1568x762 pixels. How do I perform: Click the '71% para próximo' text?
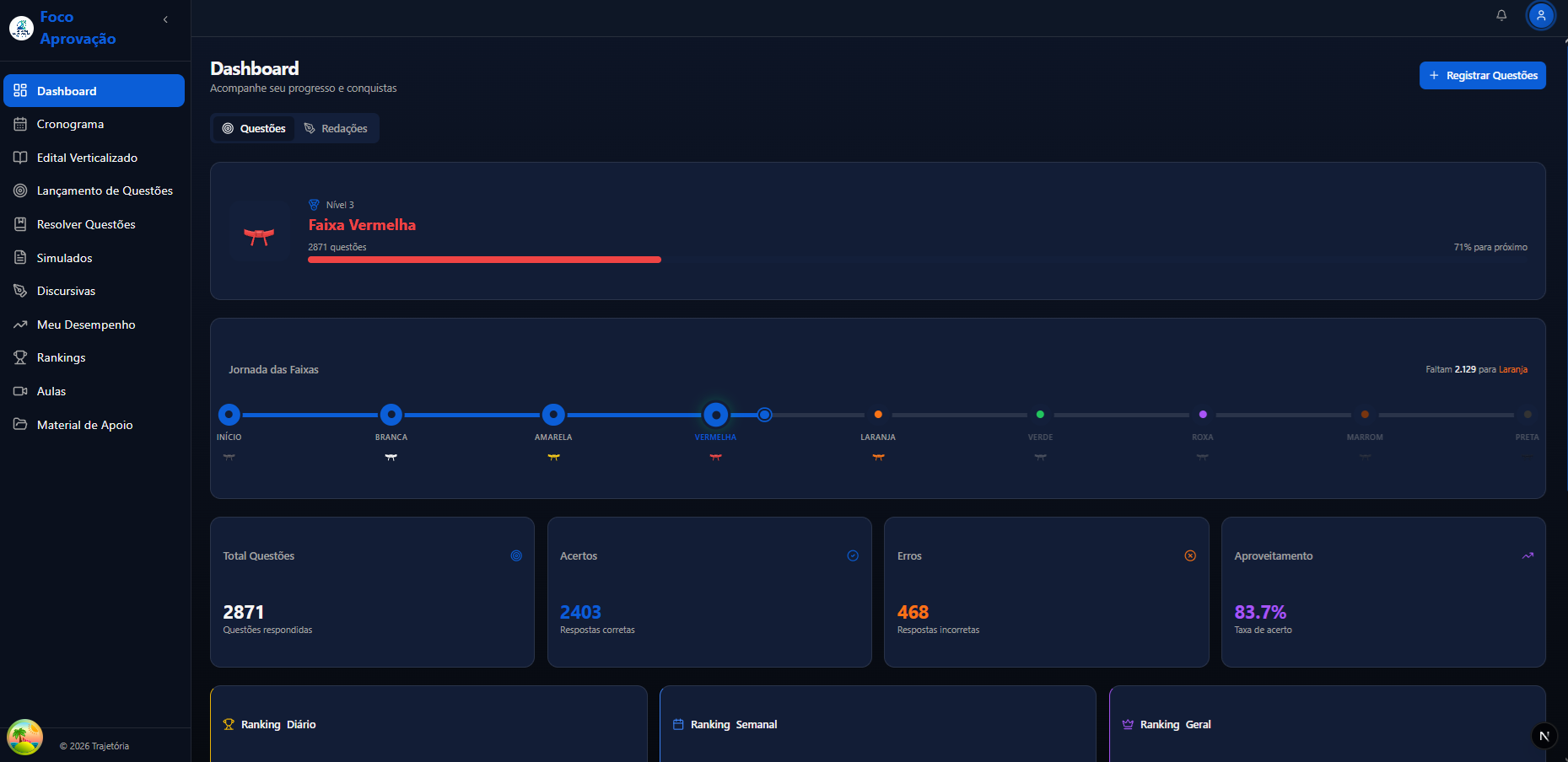(x=1490, y=247)
